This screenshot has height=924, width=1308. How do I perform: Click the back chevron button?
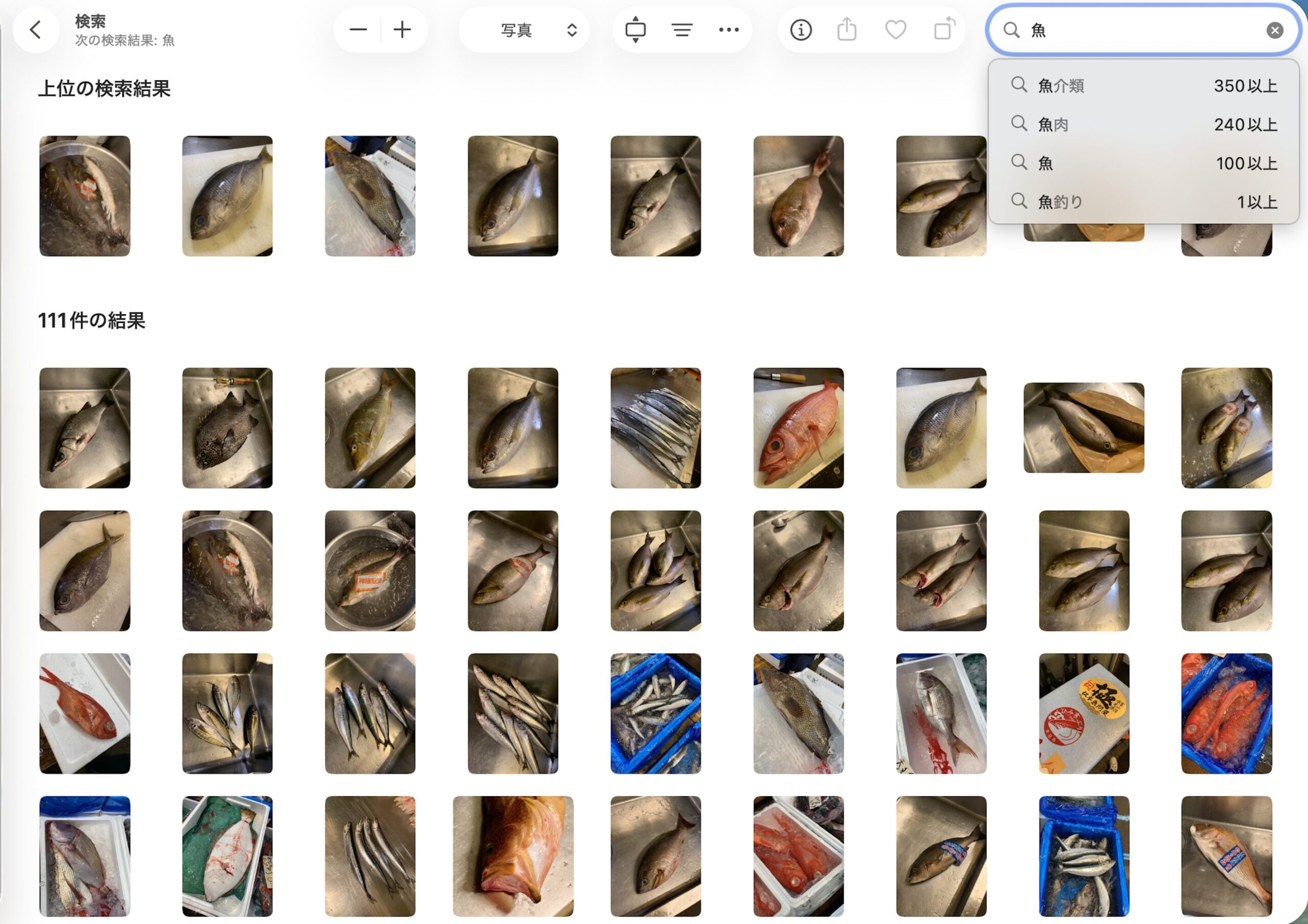(x=35, y=30)
